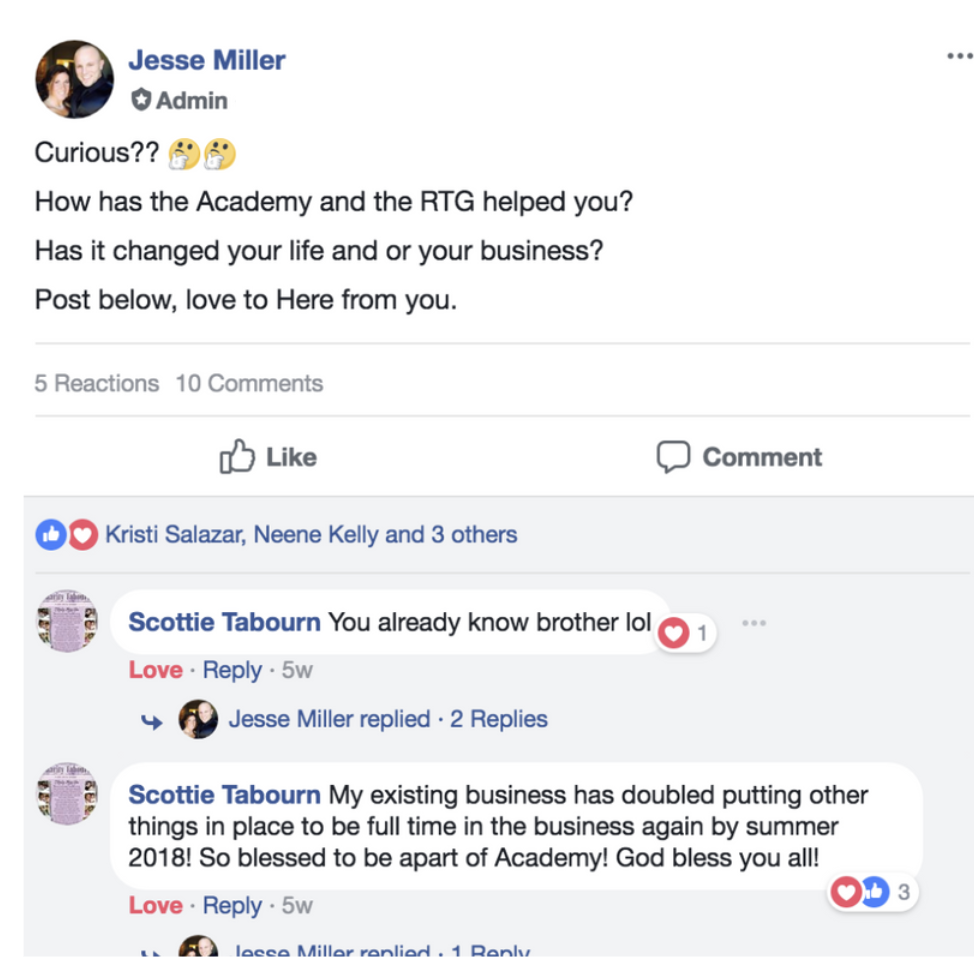The image size is (974, 970).
Task: Click the blue like reaction icon in summary
Action: [50, 535]
